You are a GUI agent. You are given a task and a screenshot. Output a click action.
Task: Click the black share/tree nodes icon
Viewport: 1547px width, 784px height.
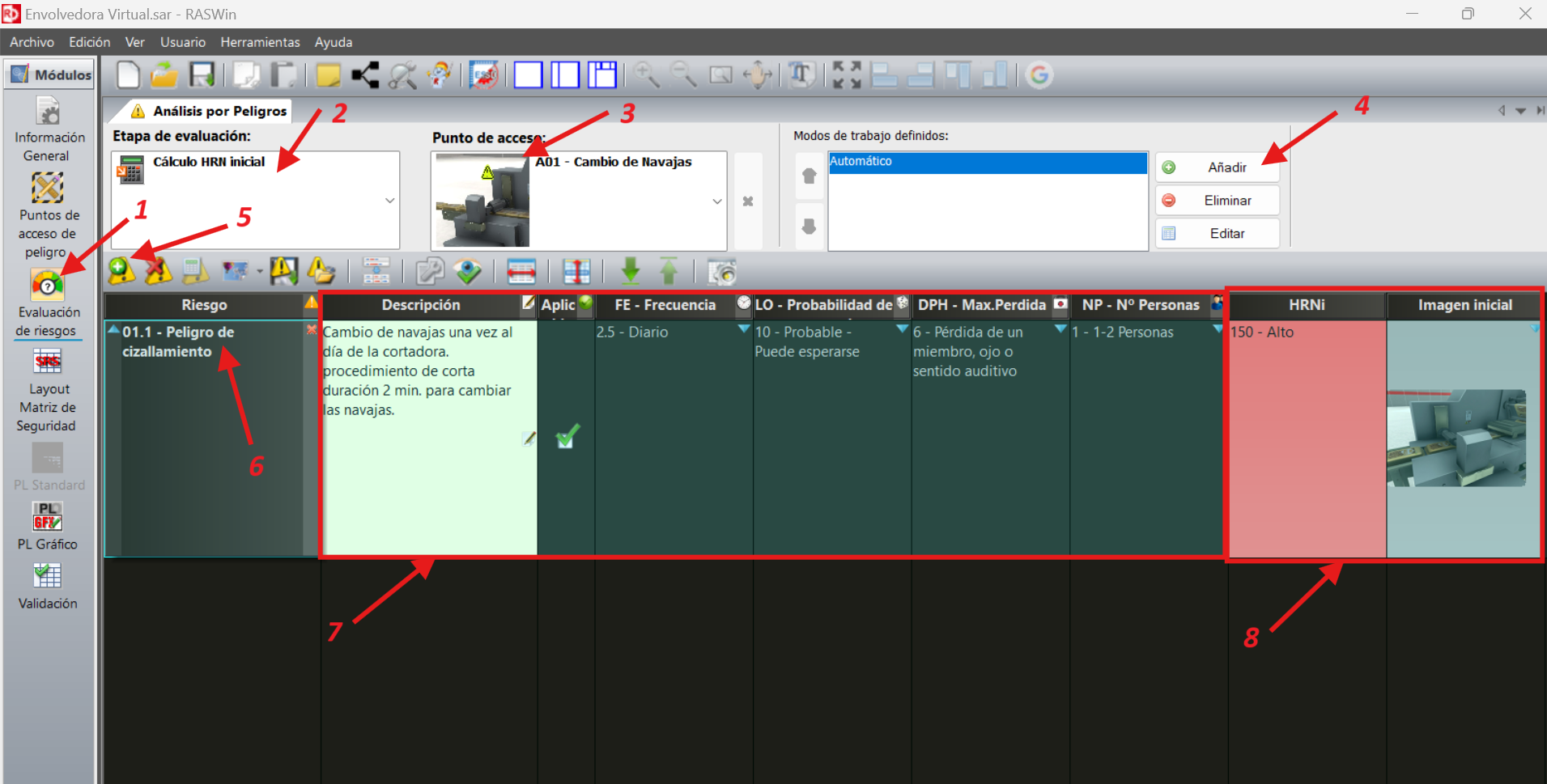tap(365, 75)
